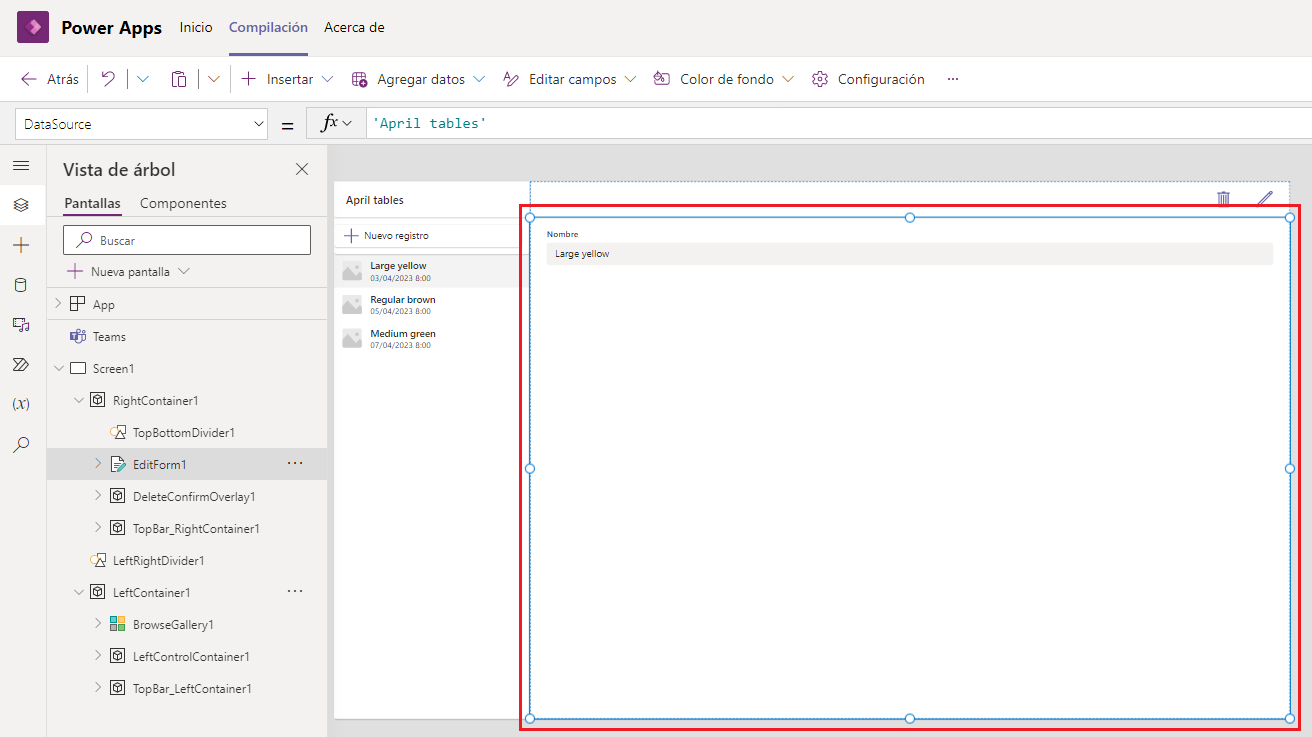Open the Insert plus icon in sidebar
This screenshot has width=1312, height=737.
coord(21,245)
